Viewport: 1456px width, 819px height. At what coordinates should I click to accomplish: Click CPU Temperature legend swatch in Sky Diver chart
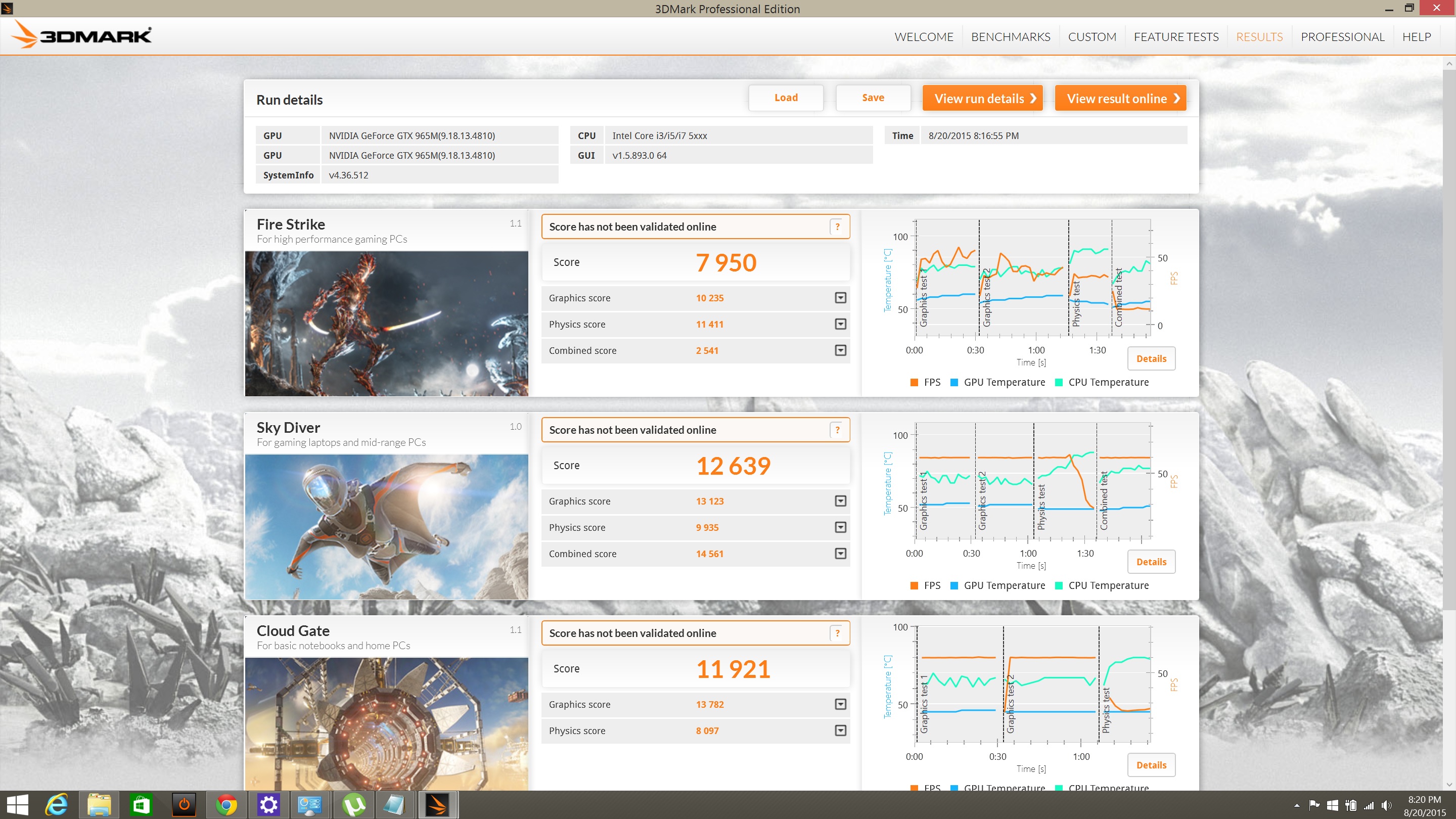pyautogui.click(x=1059, y=585)
